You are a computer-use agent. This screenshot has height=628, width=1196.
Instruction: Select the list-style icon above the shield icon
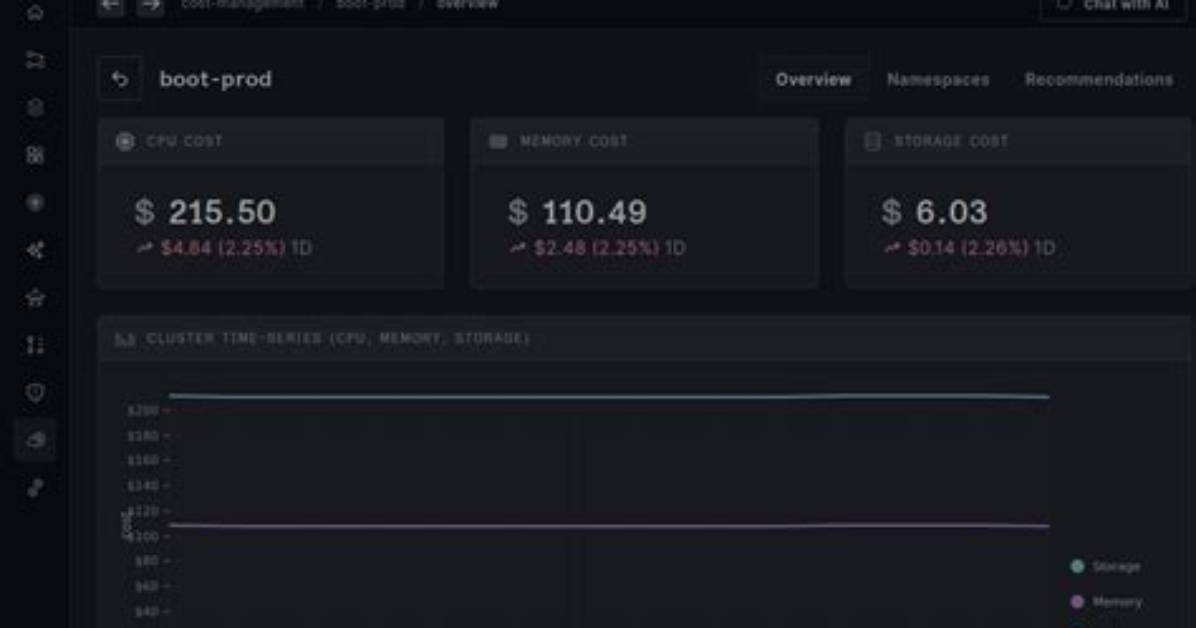[x=35, y=346]
